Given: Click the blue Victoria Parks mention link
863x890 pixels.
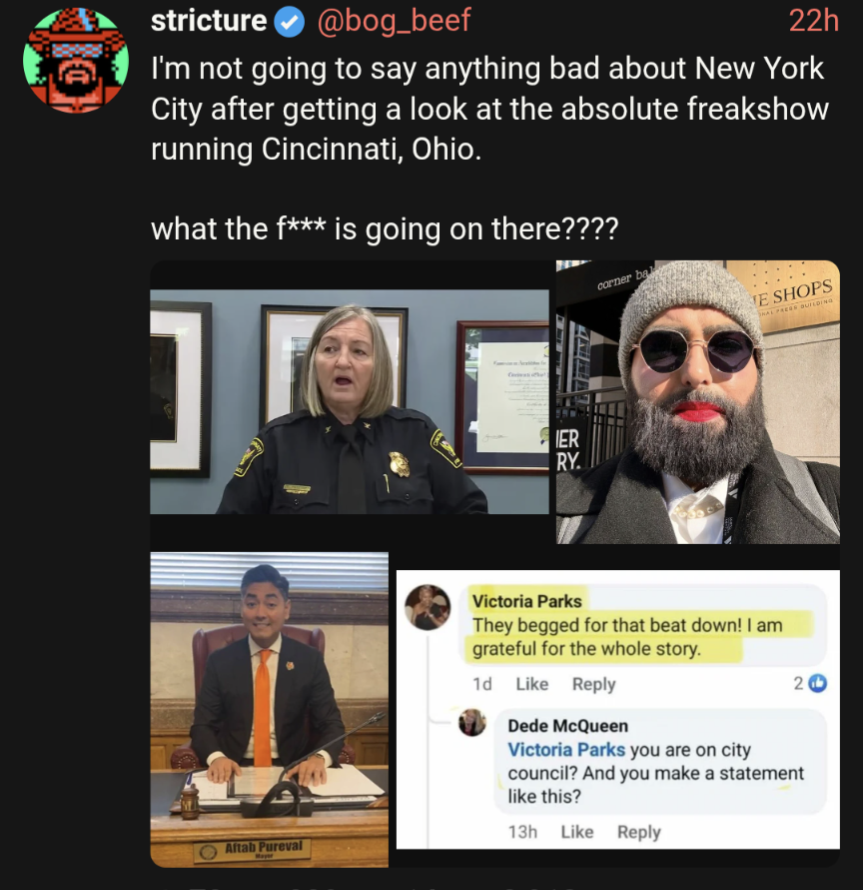Looking at the screenshot, I should [x=566, y=749].
